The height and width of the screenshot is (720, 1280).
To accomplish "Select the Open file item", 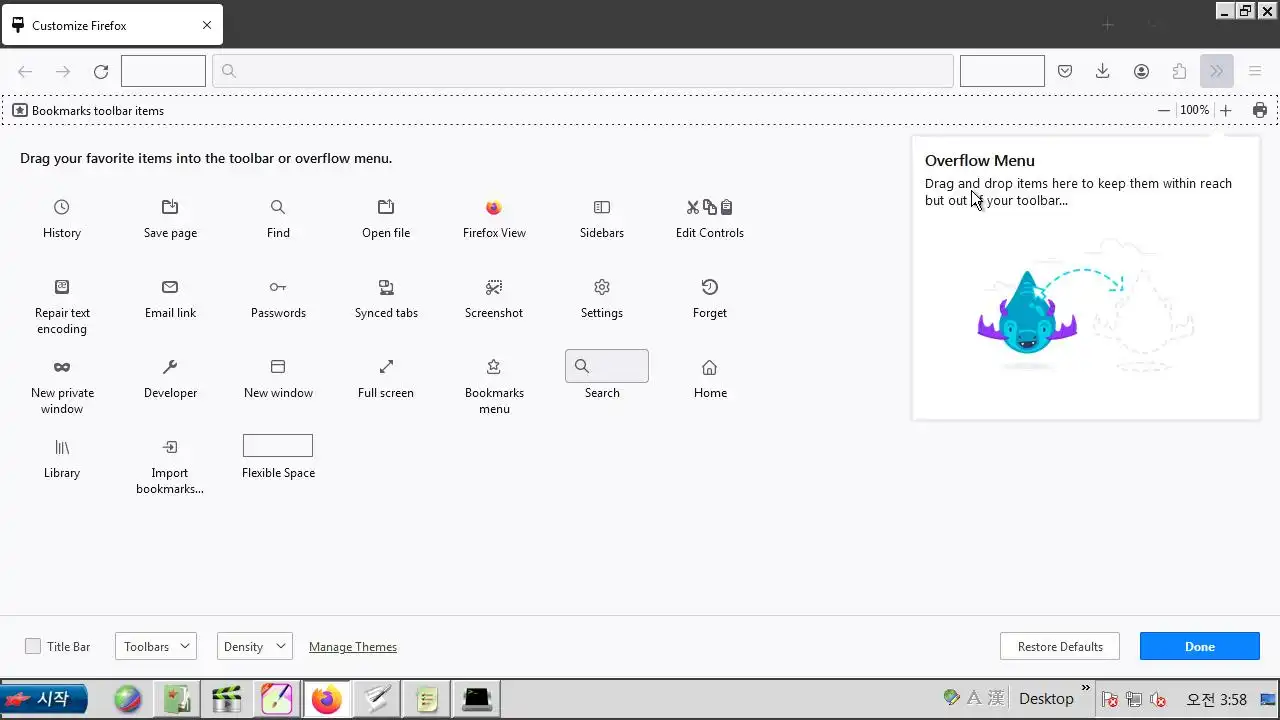I will pos(386,218).
